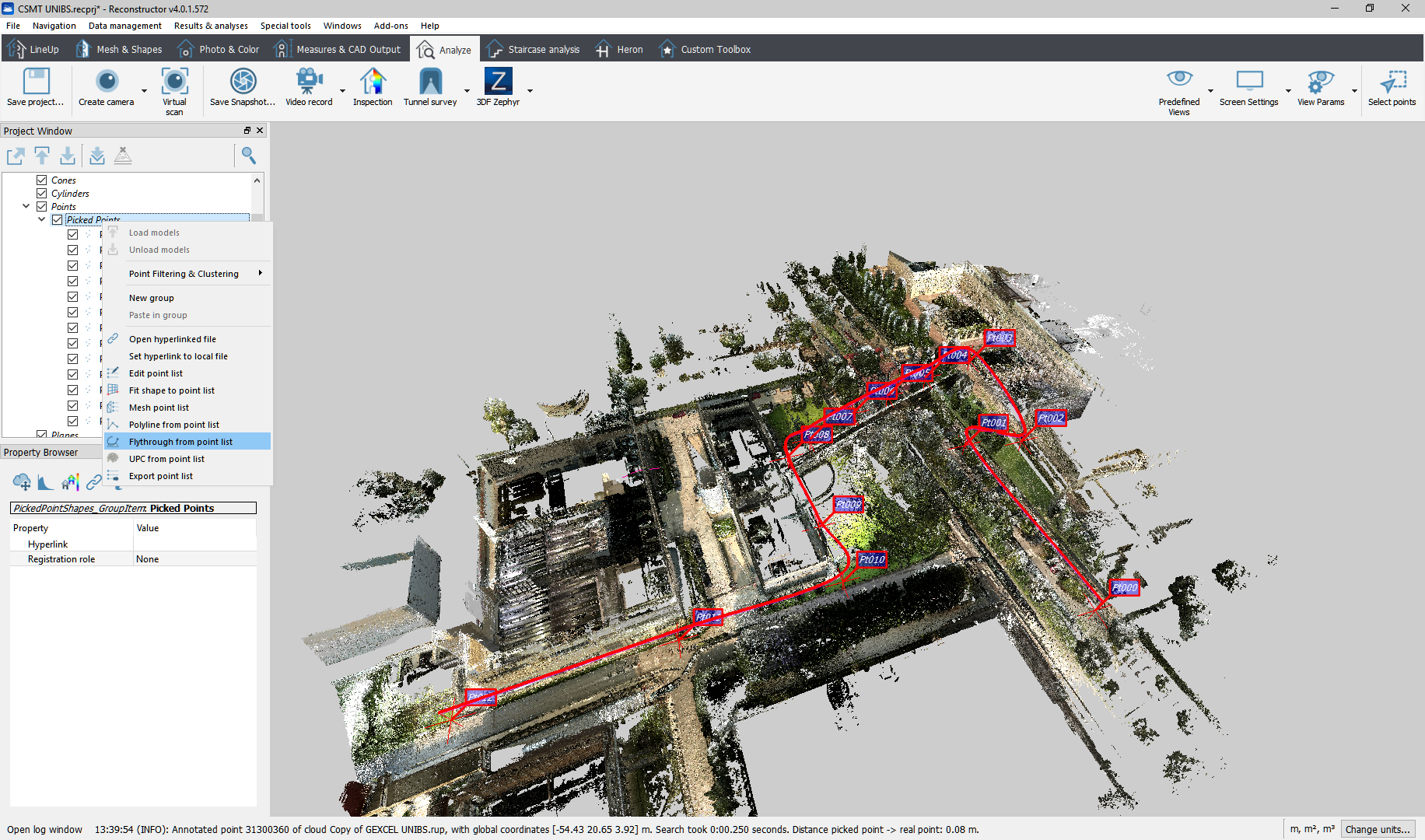
Task: Click the search magnifier in Project Window
Action: pos(249,156)
